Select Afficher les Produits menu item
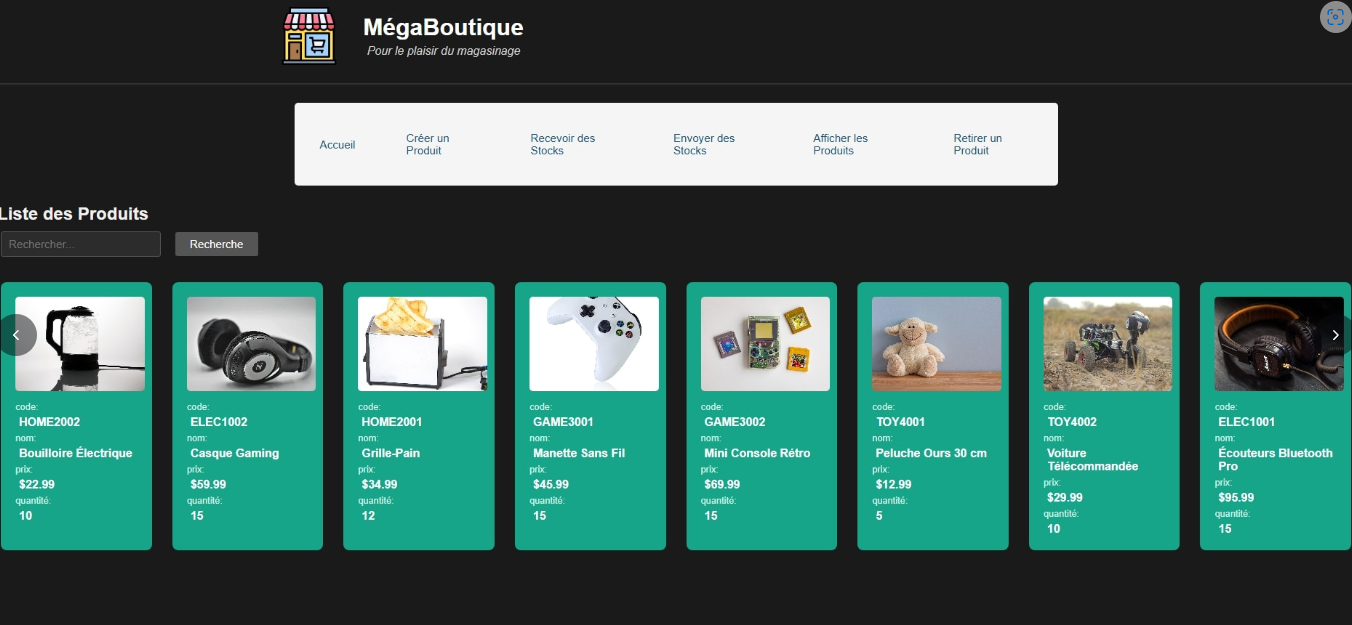Image resolution: width=1352 pixels, height=625 pixels. pyautogui.click(x=840, y=144)
